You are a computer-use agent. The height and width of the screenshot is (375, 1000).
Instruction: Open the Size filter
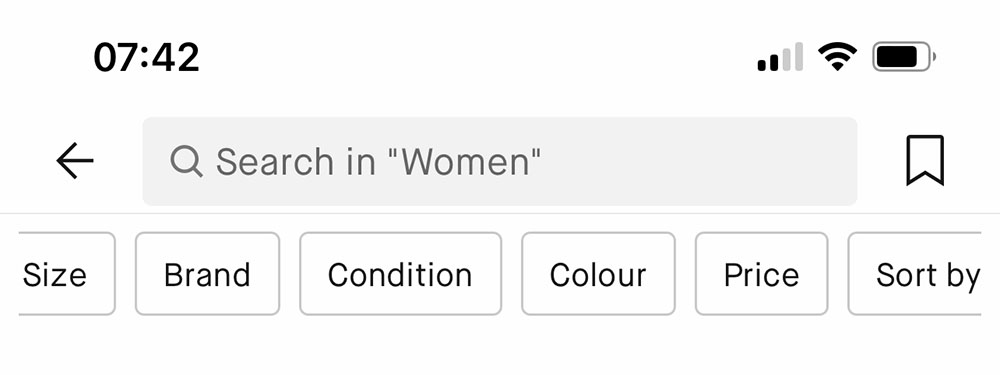pos(67,274)
